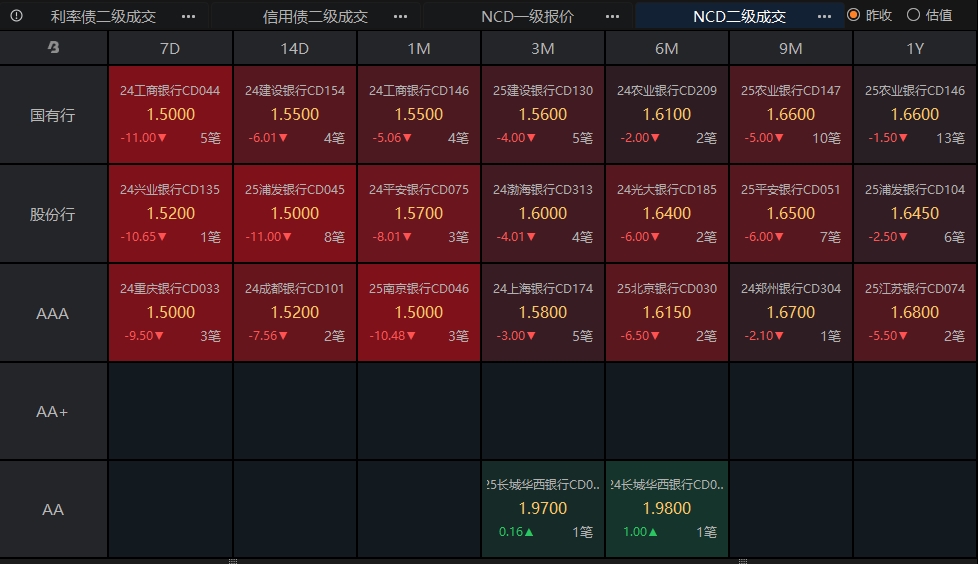Open the 24长城华西银行 cell at 1.9800
This screenshot has width=978, height=564.
(667, 509)
